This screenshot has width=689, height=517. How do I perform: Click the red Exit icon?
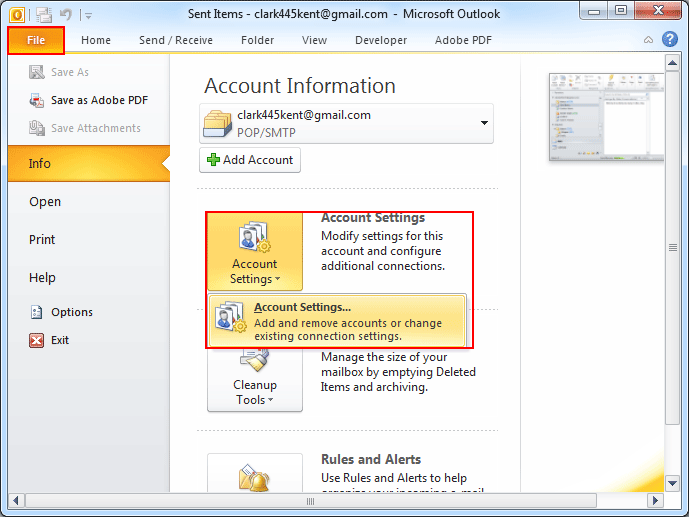(36, 340)
